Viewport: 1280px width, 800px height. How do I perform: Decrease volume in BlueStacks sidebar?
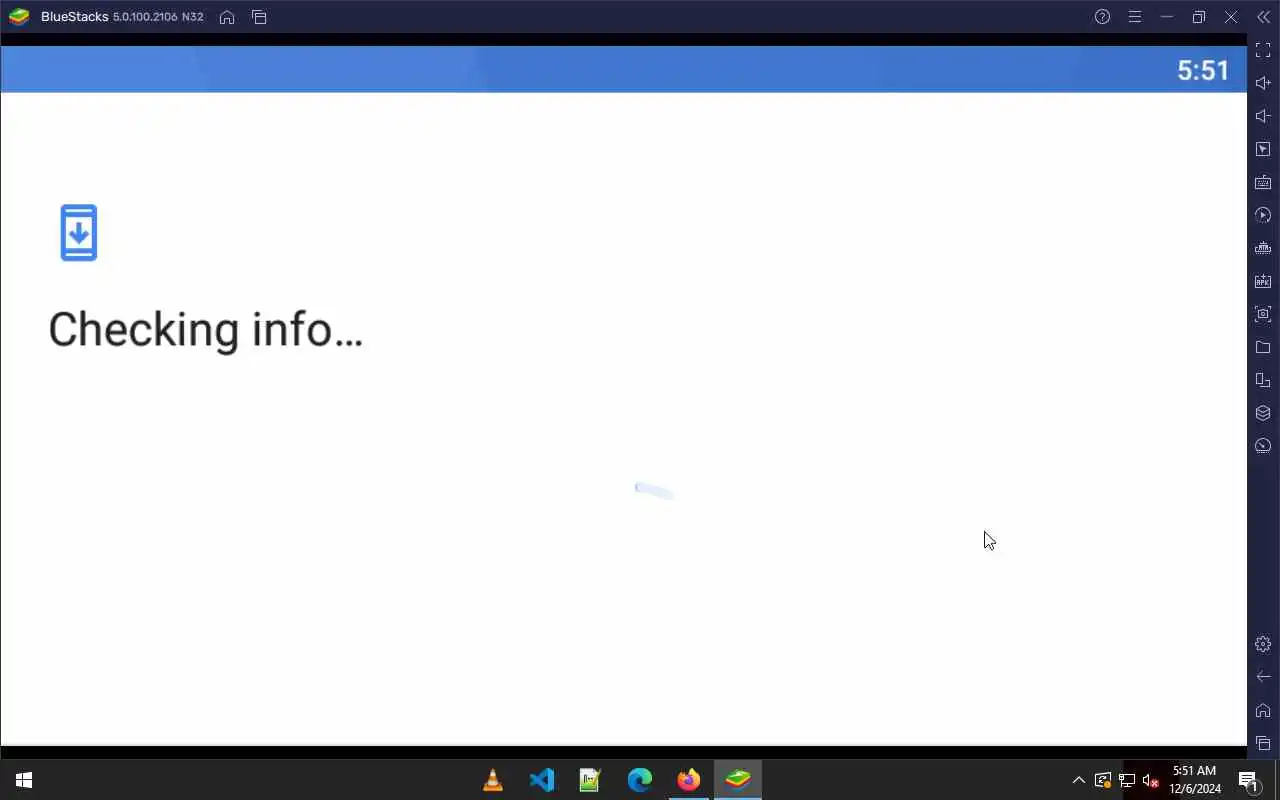pyautogui.click(x=1263, y=116)
